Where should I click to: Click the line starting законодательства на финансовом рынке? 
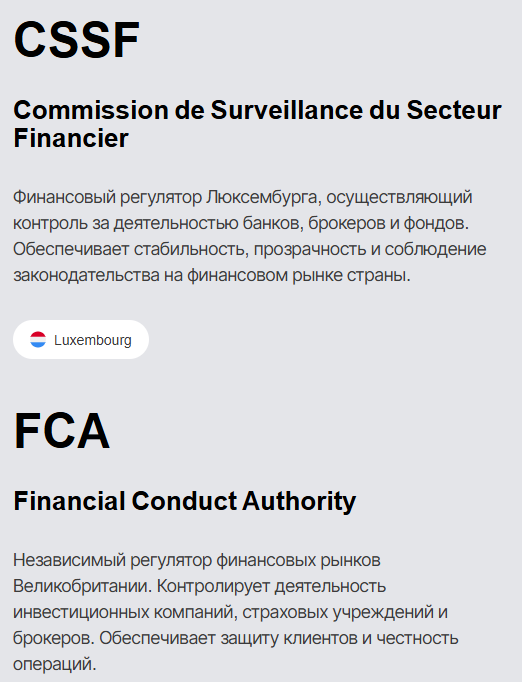[212, 275]
